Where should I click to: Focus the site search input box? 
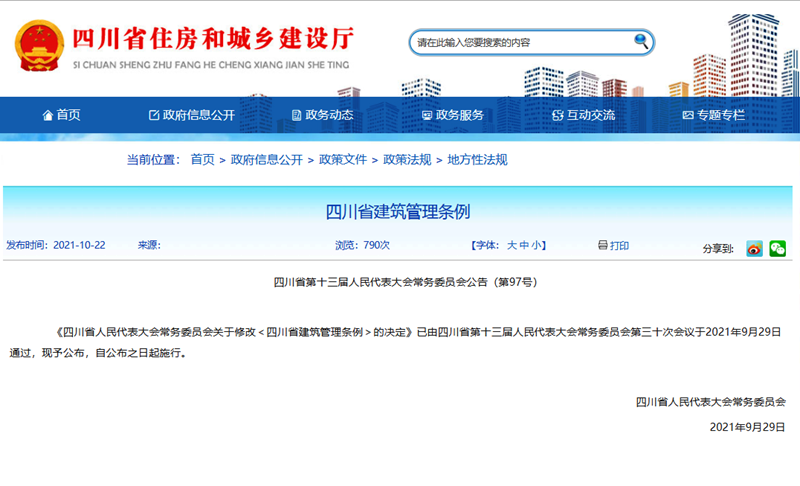[520, 42]
